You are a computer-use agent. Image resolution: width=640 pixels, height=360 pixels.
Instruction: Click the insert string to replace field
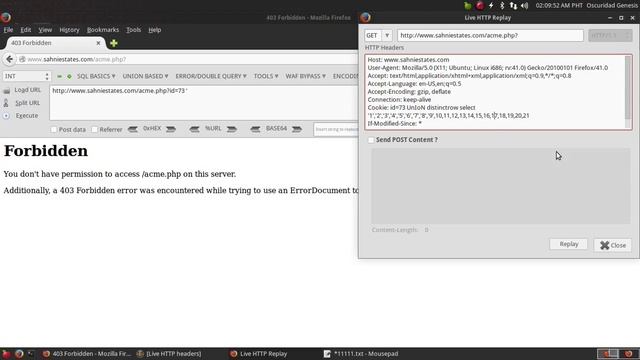[x=336, y=129]
